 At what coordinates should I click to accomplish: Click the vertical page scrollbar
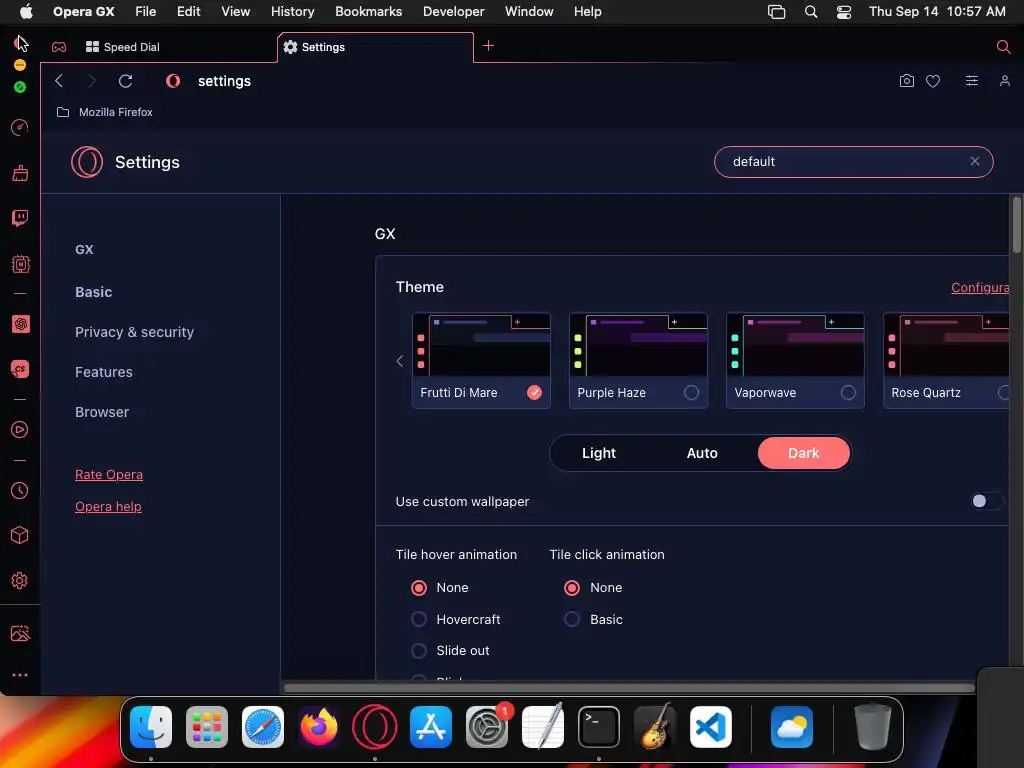(x=1016, y=225)
